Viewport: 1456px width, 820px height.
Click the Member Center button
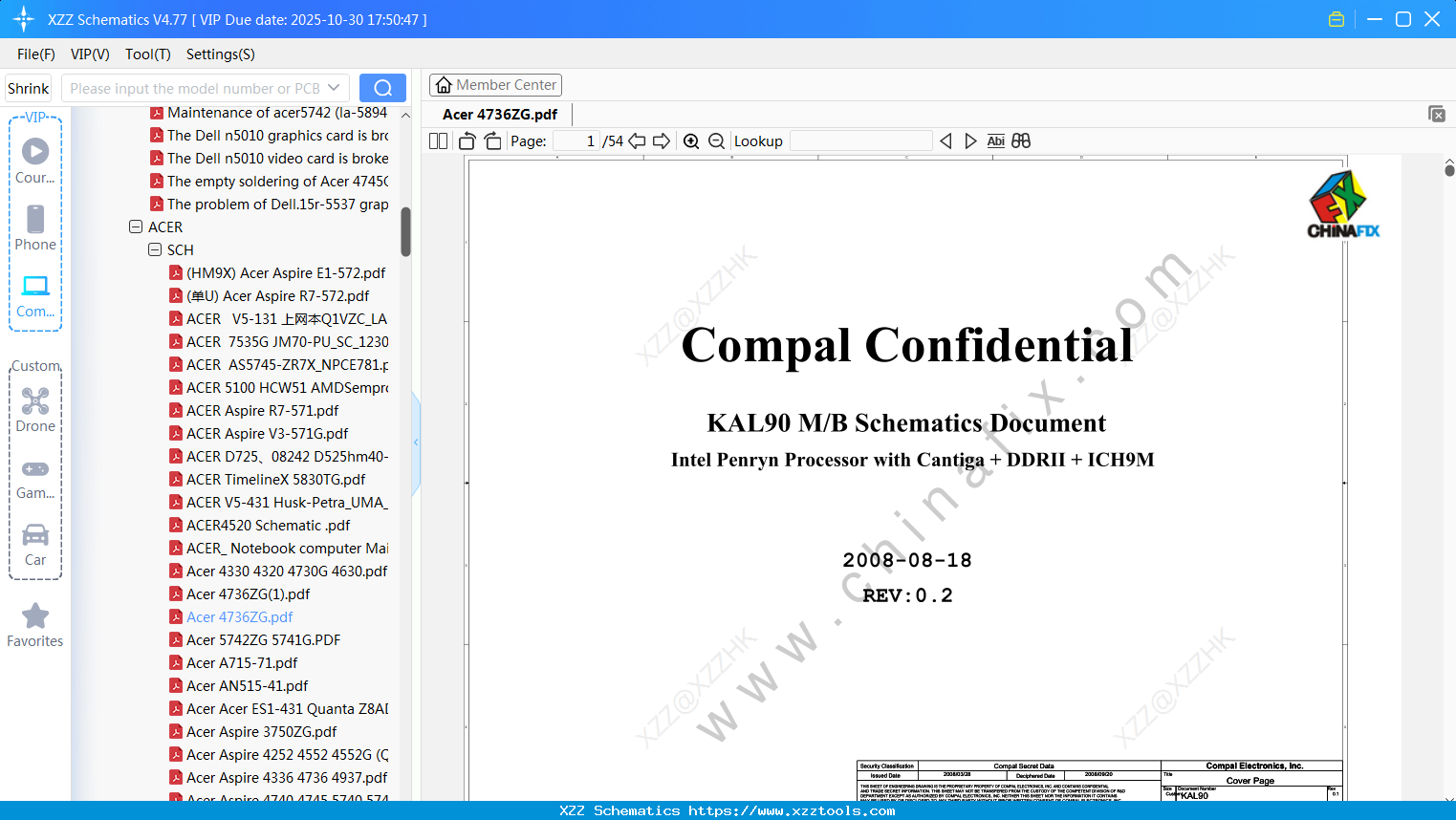coord(495,85)
